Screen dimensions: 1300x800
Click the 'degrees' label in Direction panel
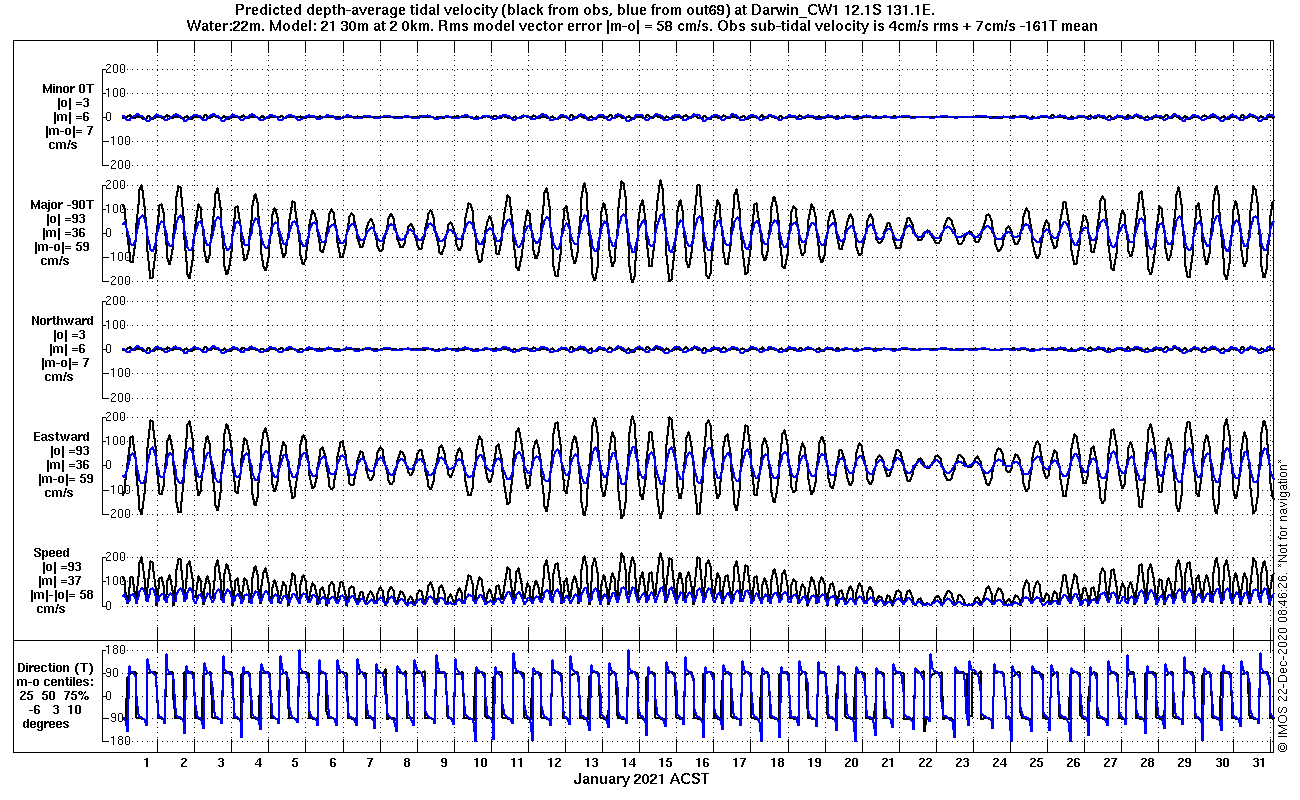click(46, 723)
